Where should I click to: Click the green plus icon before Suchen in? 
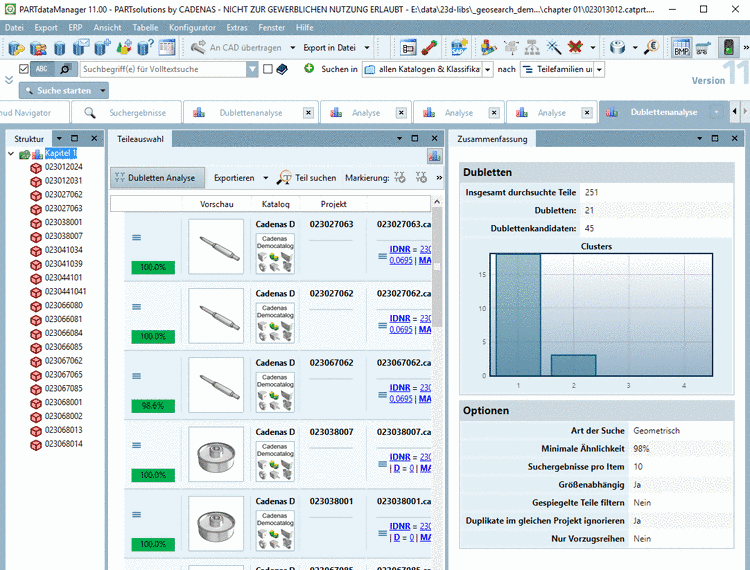click(x=309, y=69)
